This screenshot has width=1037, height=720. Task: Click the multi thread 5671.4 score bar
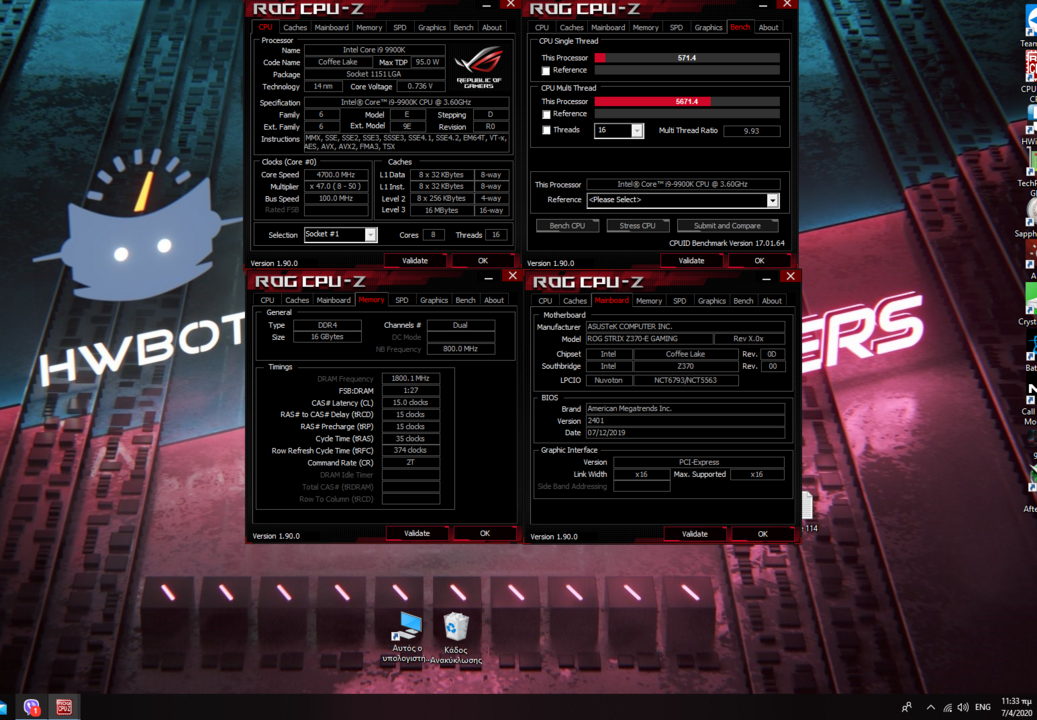[x=687, y=102]
